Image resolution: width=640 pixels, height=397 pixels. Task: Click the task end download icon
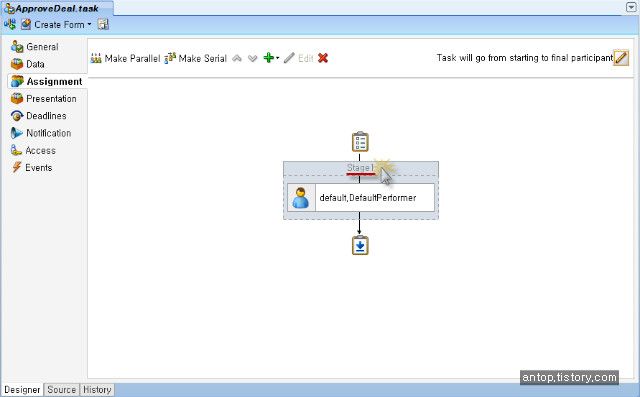(360, 246)
